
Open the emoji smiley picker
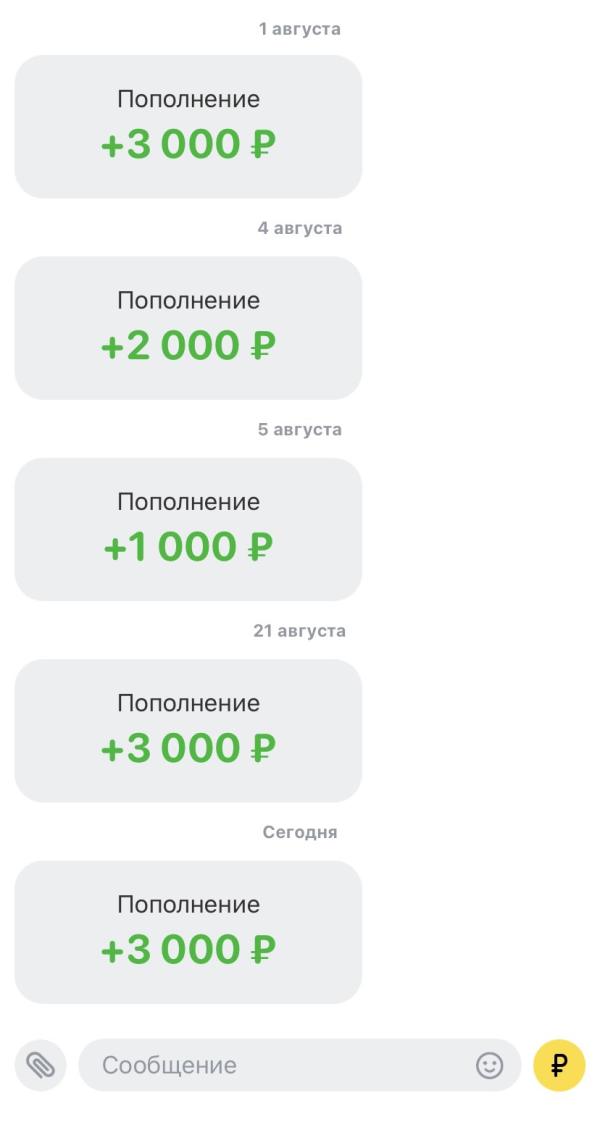[x=489, y=1065]
